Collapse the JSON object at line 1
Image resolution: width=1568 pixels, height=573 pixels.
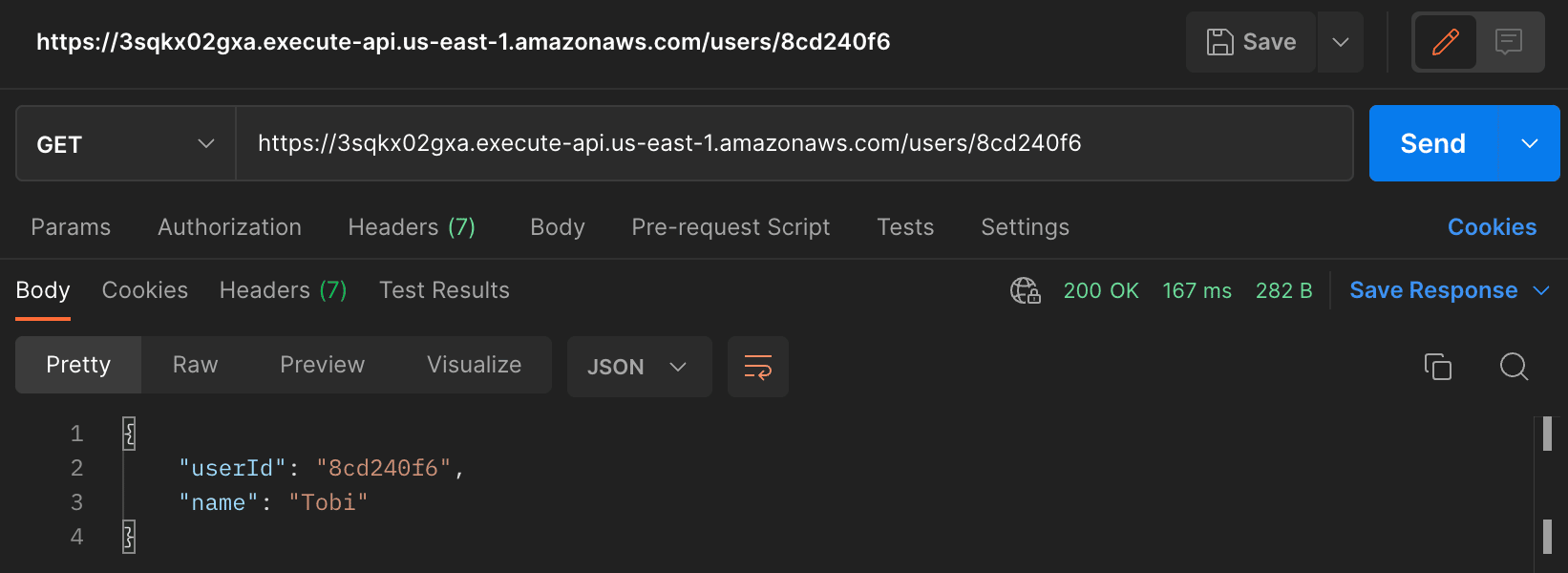pyautogui.click(x=129, y=434)
